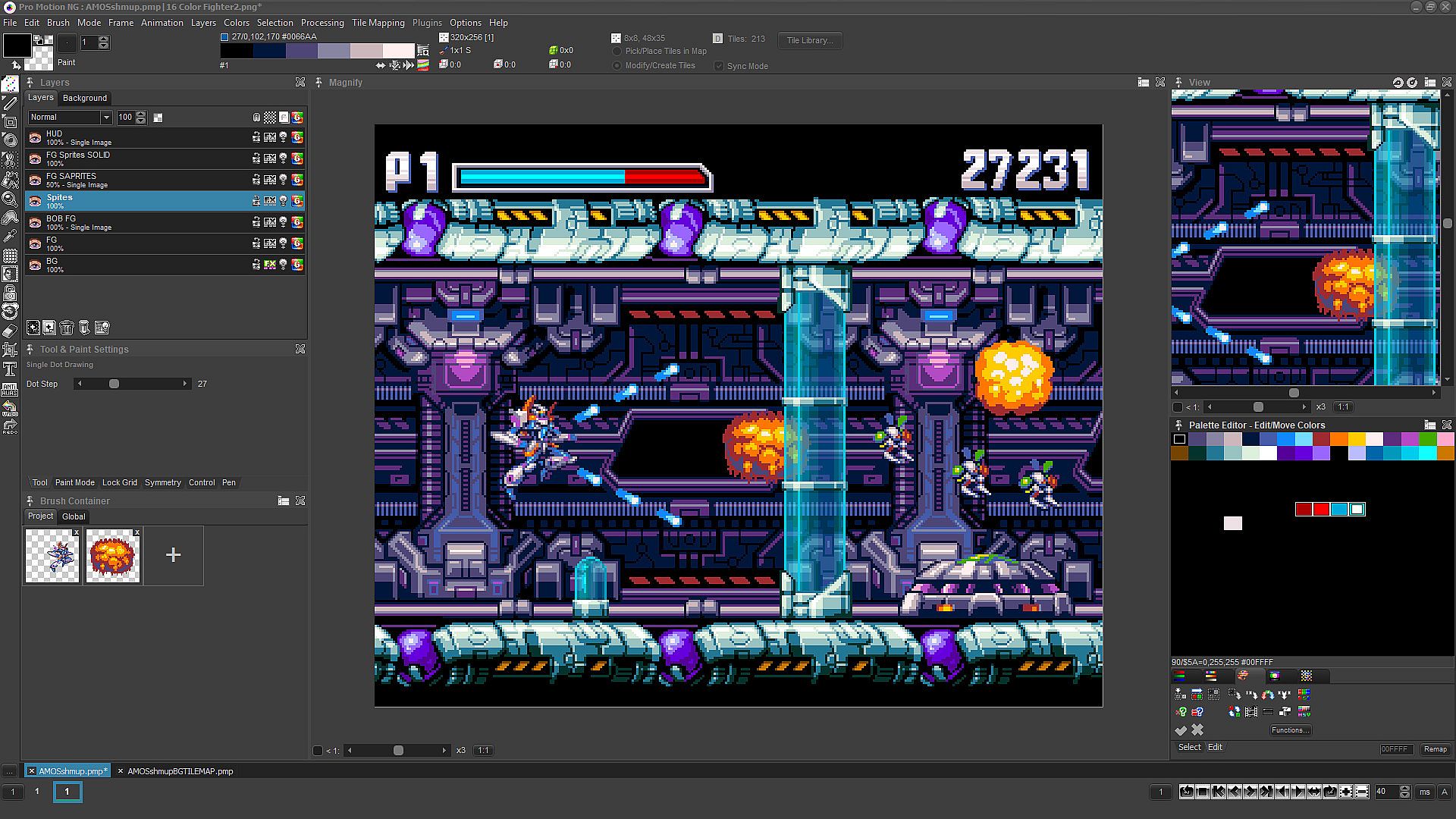This screenshot has width=1456, height=819.
Task: Click the stop animation playback button
Action: click(x=1203, y=792)
